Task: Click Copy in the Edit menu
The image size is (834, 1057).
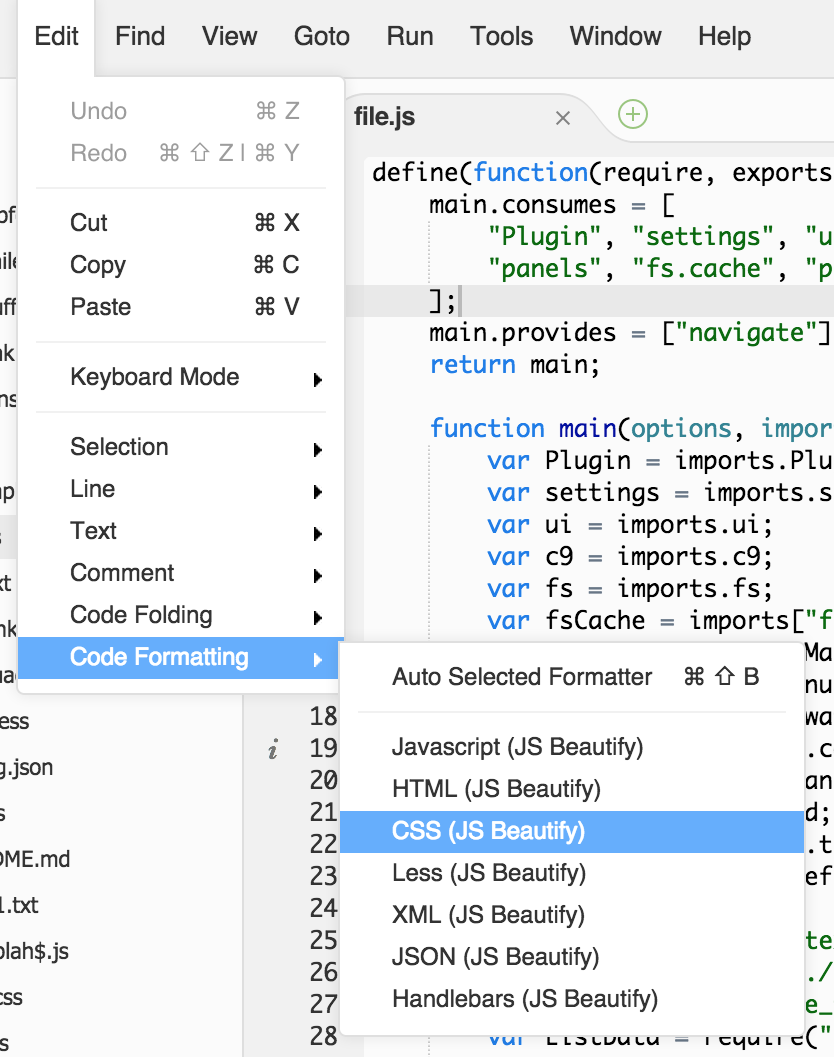Action: [97, 265]
